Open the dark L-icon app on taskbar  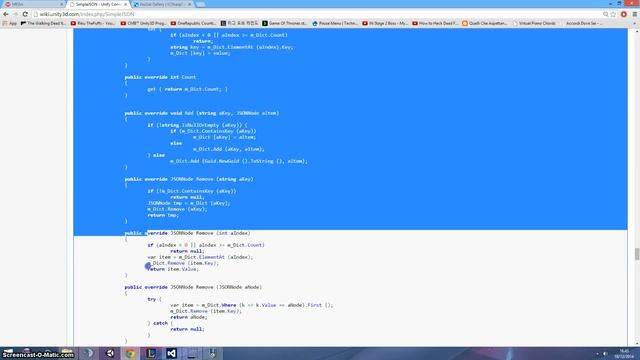click(151, 353)
